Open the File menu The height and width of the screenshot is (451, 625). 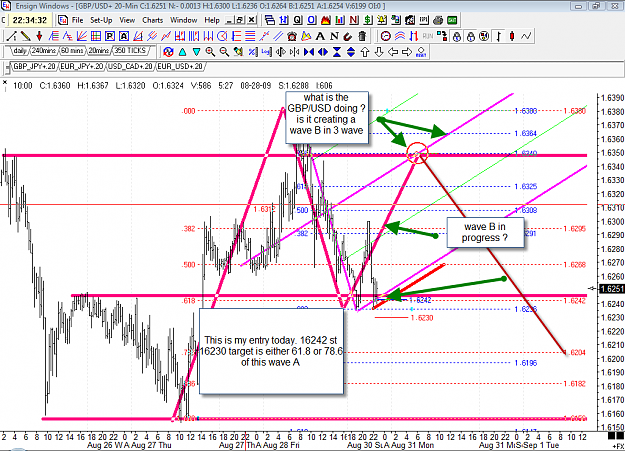point(77,20)
